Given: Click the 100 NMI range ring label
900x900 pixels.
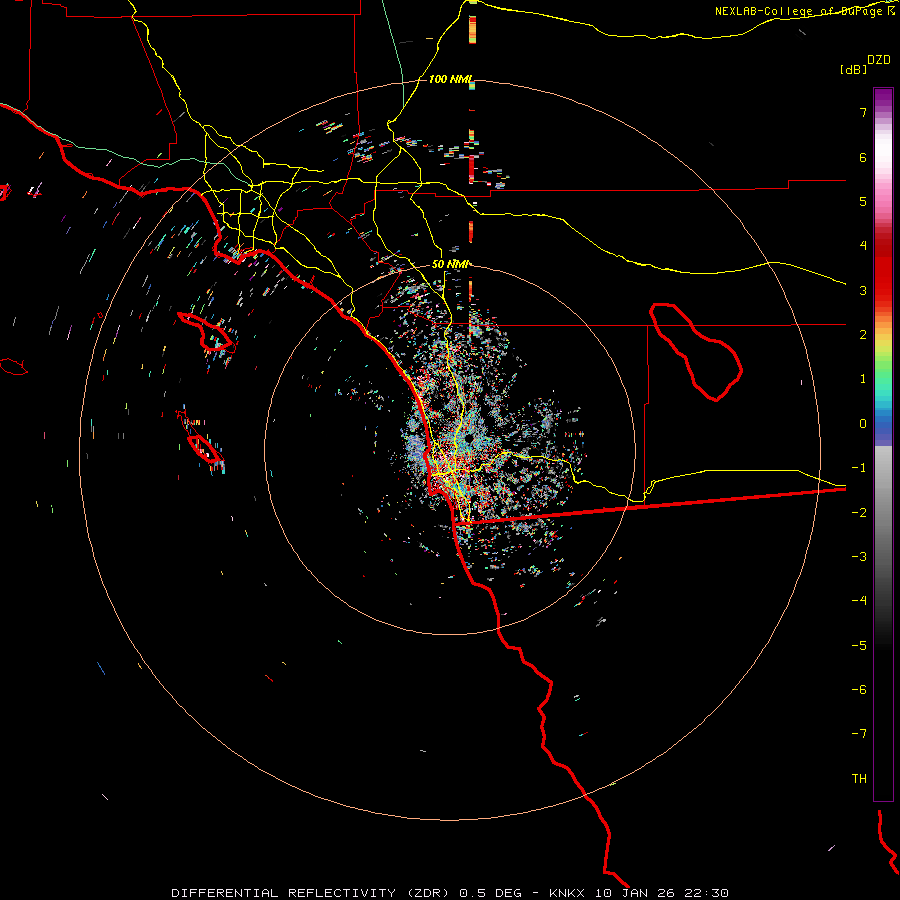Looking at the screenshot, I should [x=451, y=79].
